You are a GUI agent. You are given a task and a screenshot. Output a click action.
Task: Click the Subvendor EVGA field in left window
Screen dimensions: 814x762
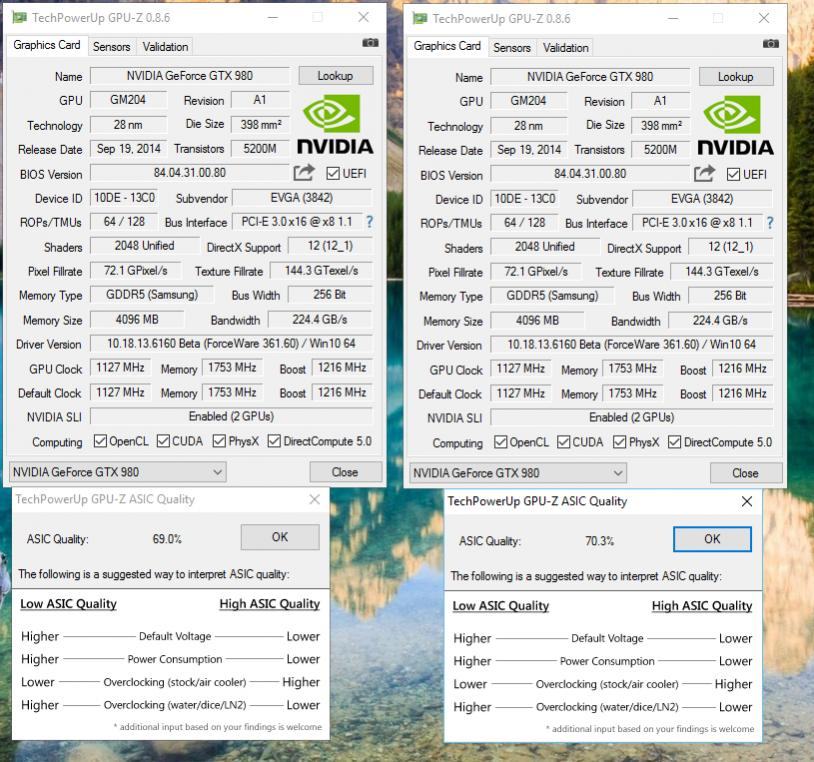(x=302, y=198)
